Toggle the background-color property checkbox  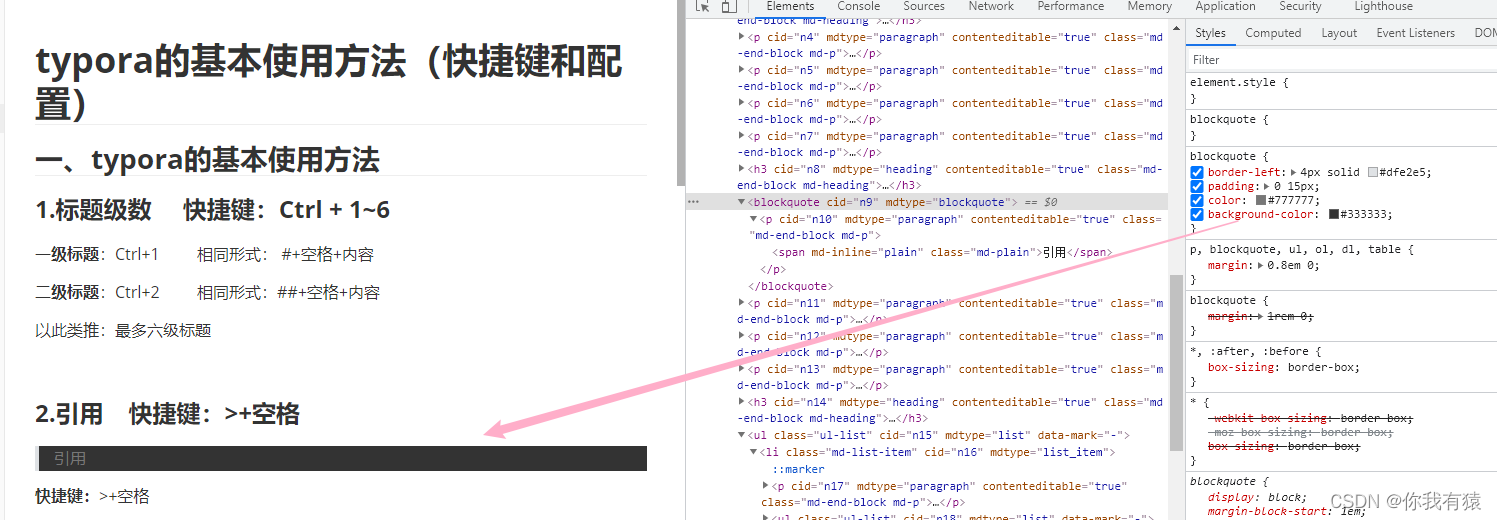pyautogui.click(x=1197, y=214)
